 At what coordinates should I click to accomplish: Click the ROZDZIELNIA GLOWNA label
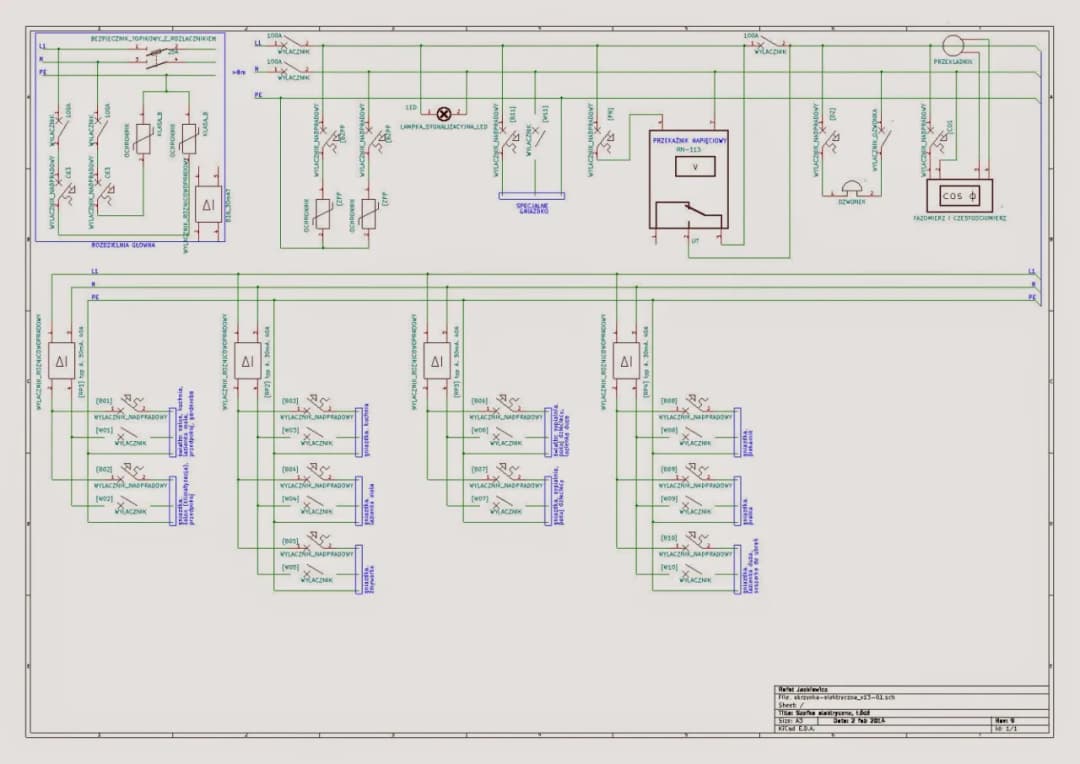(x=122, y=245)
